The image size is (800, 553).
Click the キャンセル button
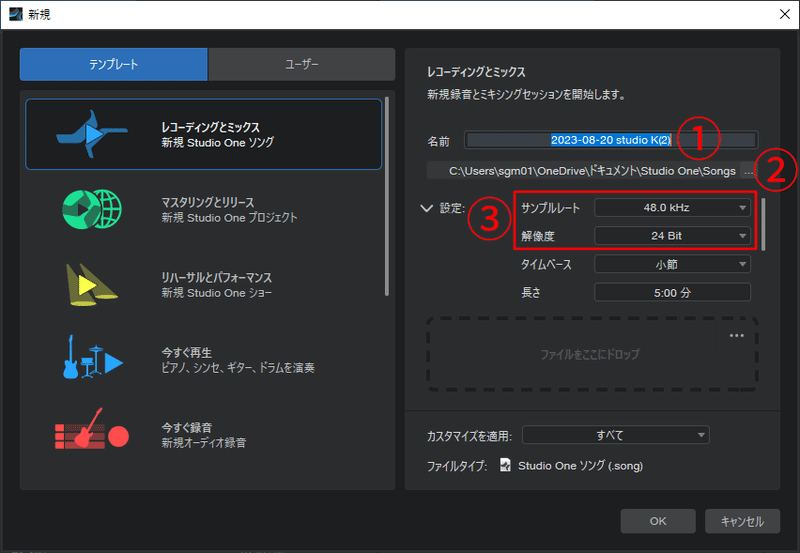pyautogui.click(x=742, y=521)
